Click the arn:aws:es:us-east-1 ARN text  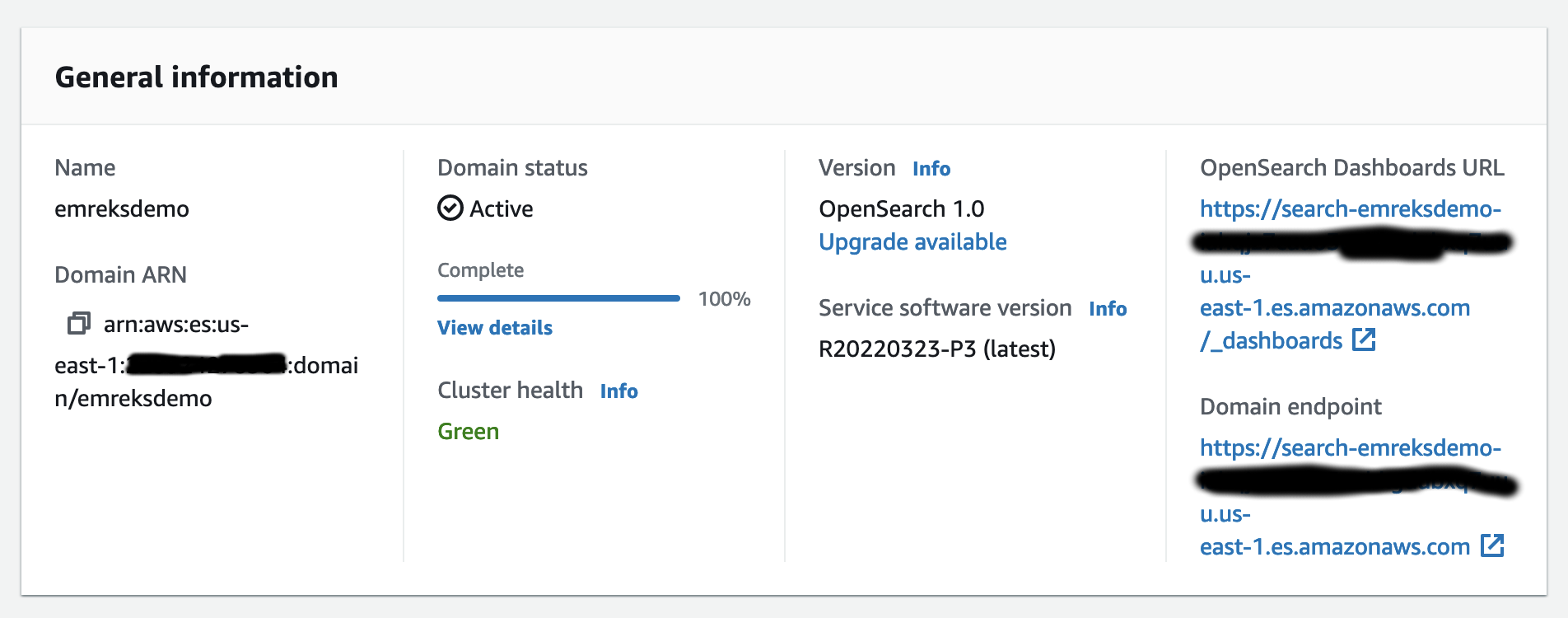(x=206, y=361)
